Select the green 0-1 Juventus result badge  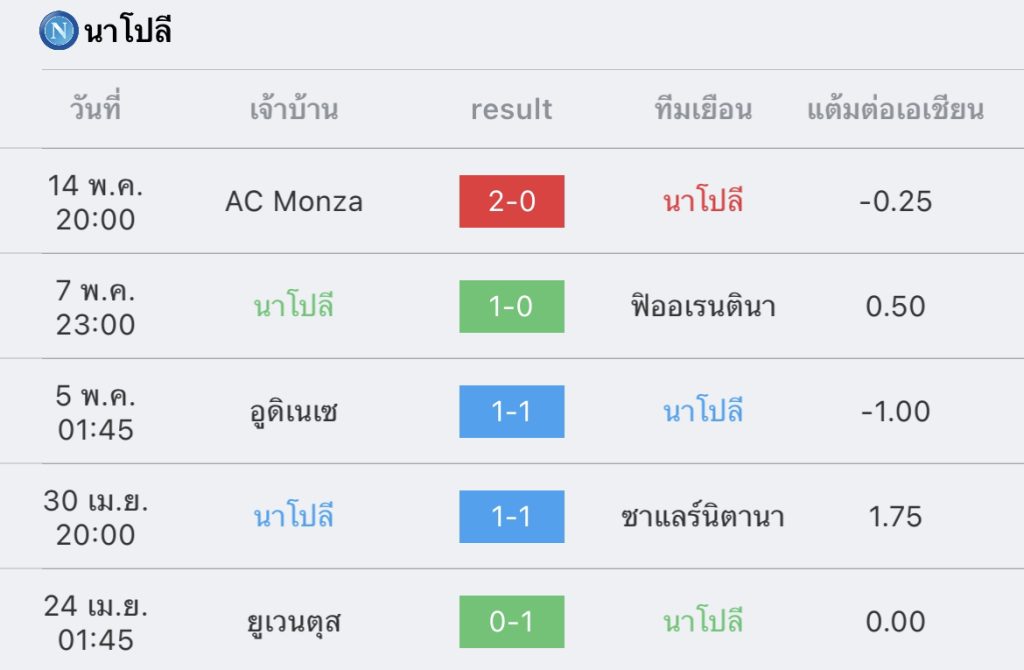coord(511,622)
